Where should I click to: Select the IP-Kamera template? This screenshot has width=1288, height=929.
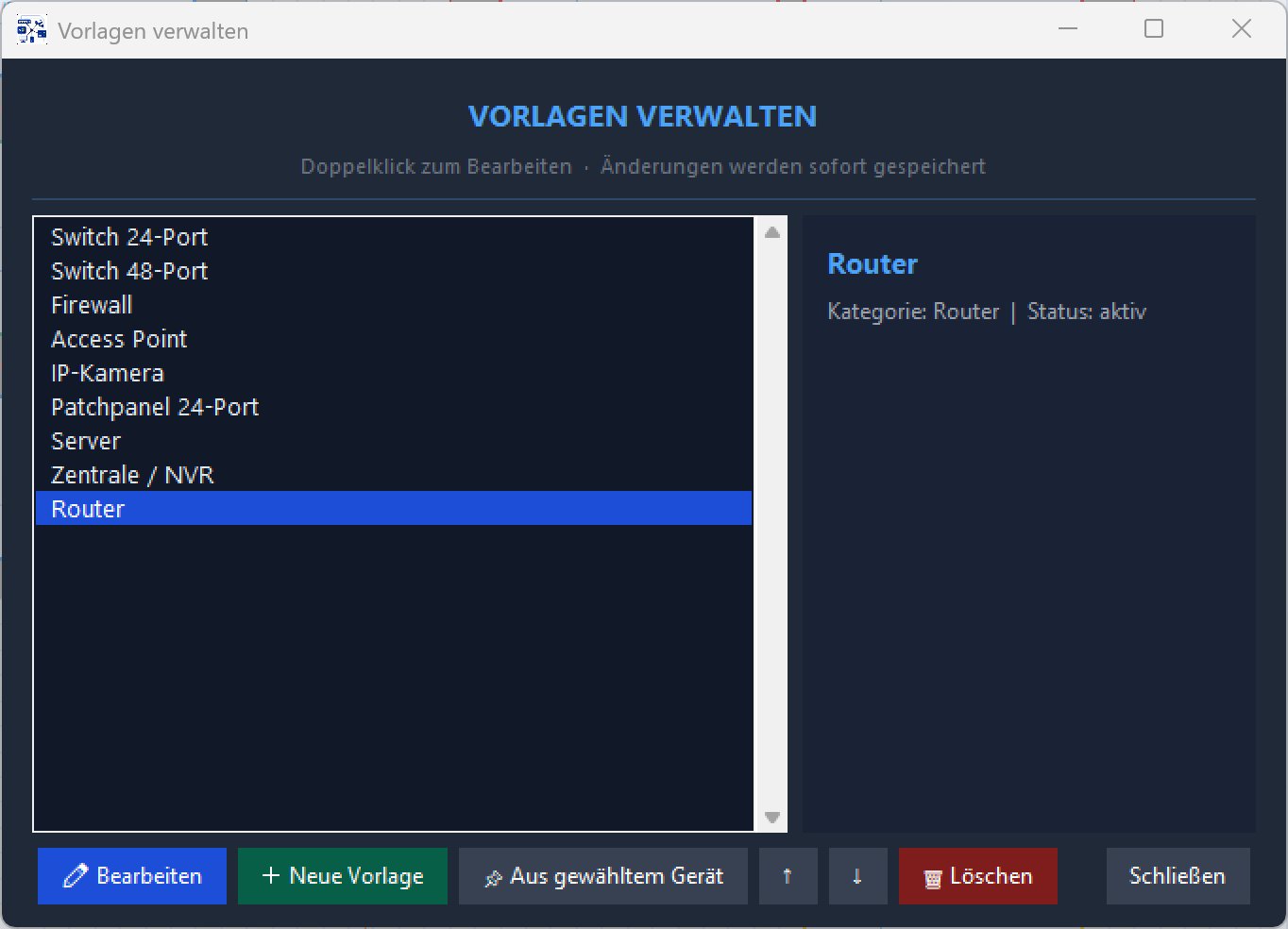394,373
